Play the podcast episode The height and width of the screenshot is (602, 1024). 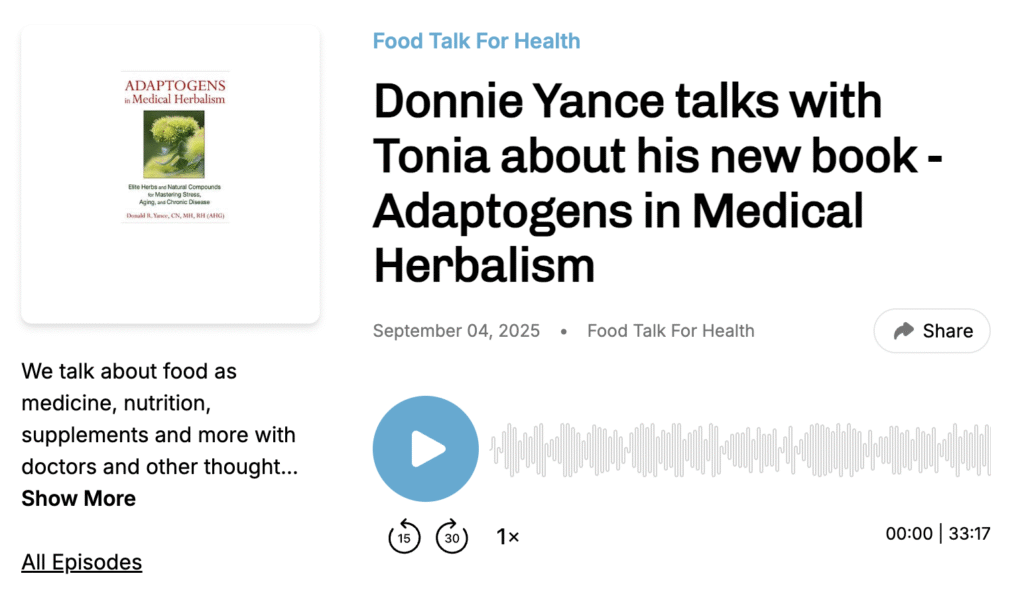click(425, 448)
